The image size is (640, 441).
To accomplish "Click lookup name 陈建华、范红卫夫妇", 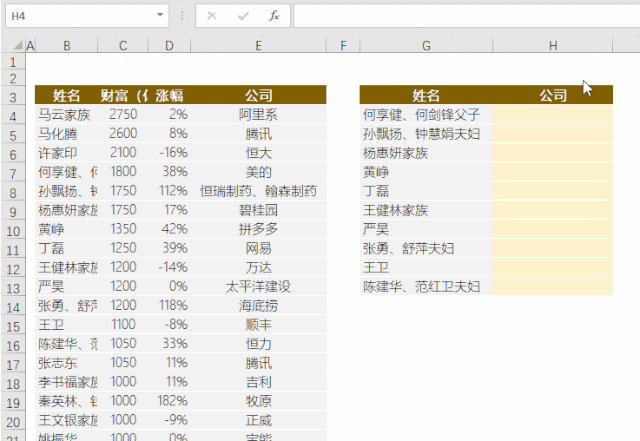I will coord(426,286).
